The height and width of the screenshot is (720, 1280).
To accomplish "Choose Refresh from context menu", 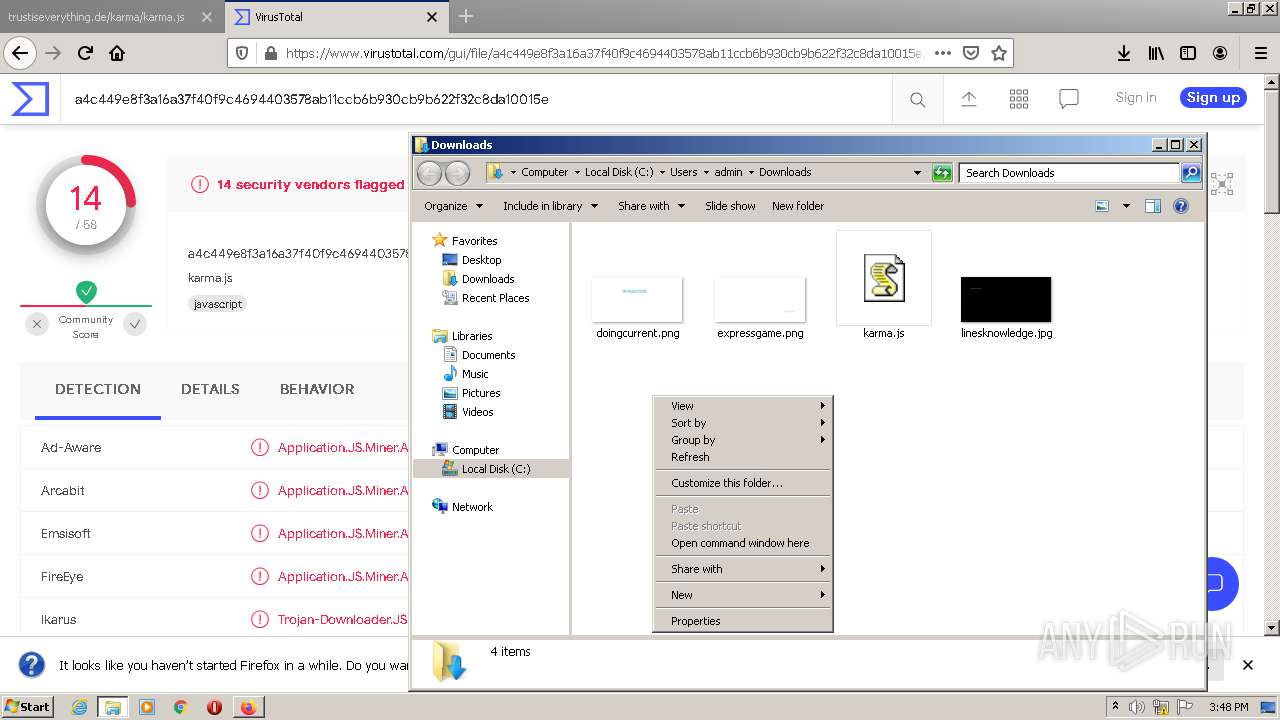I will tap(743, 457).
